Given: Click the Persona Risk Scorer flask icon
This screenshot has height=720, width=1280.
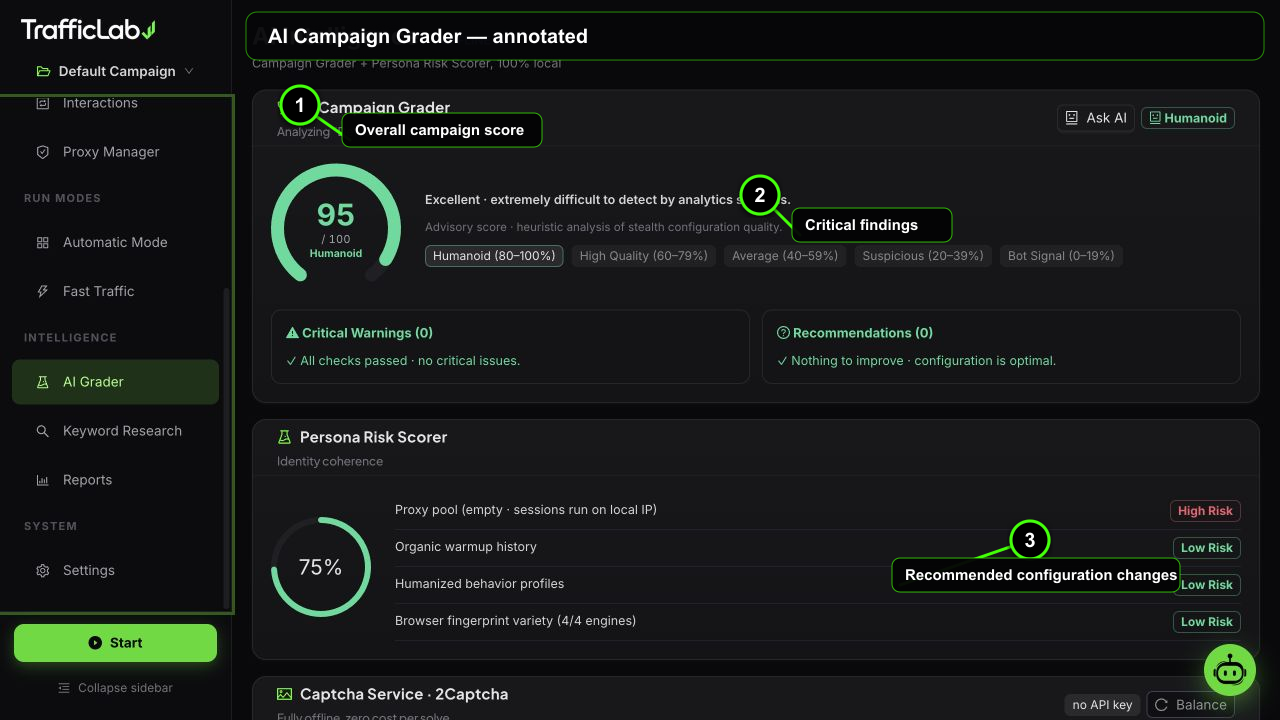Looking at the screenshot, I should pos(284,437).
